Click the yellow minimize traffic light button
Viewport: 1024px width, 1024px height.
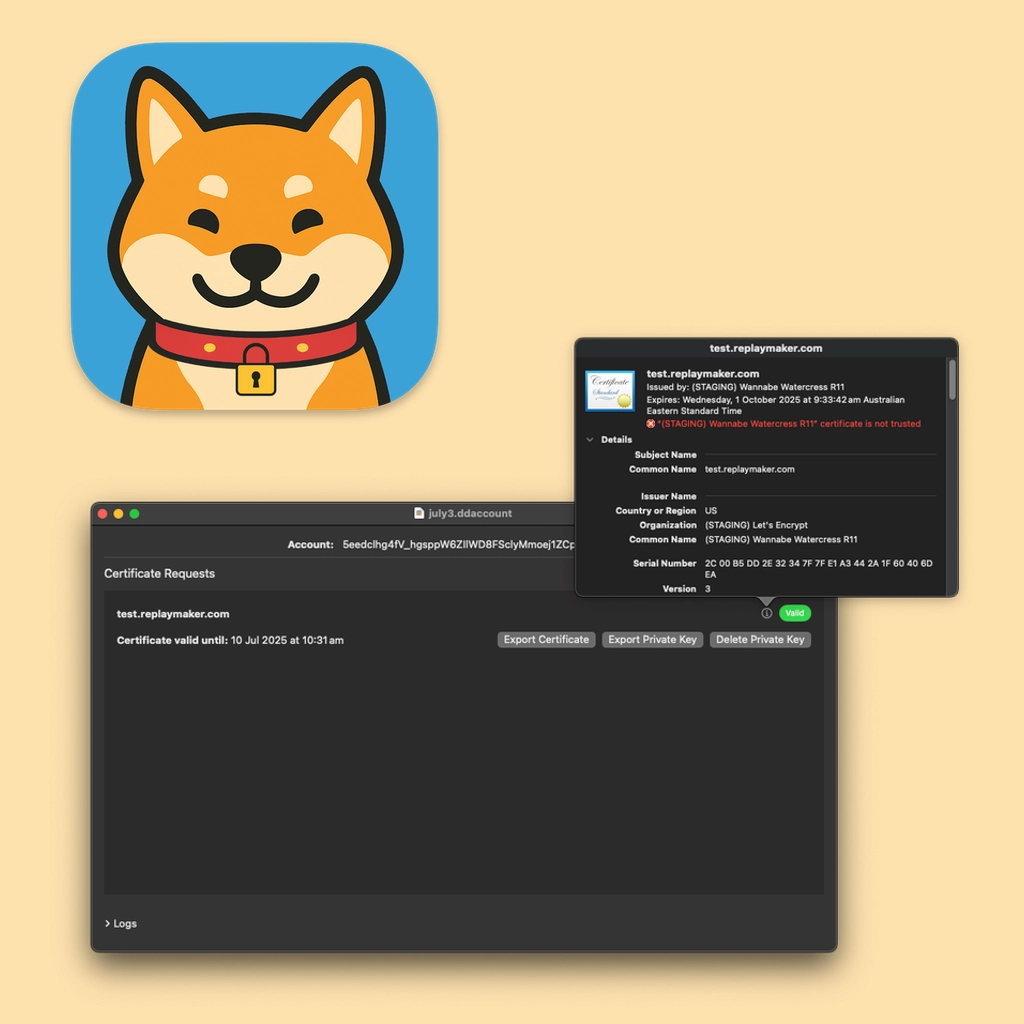click(118, 511)
